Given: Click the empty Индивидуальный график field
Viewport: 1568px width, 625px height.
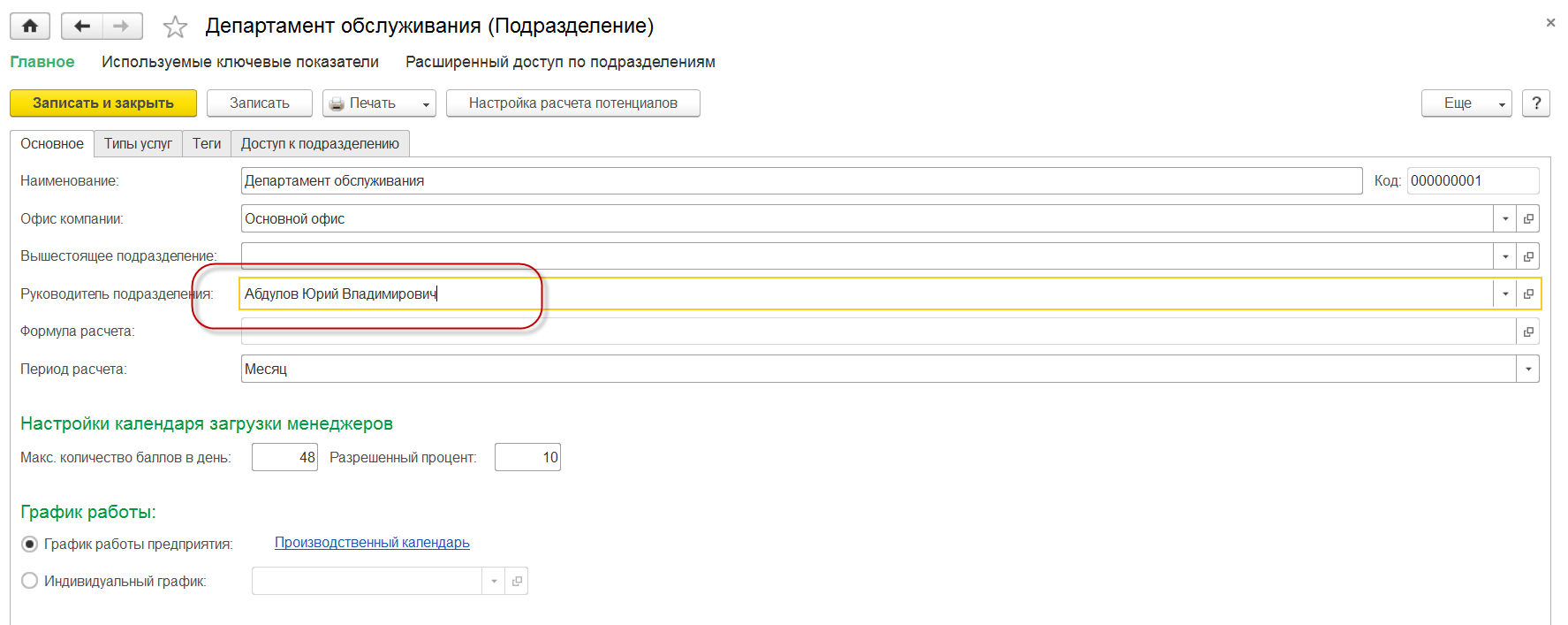Looking at the screenshot, I should point(367,581).
